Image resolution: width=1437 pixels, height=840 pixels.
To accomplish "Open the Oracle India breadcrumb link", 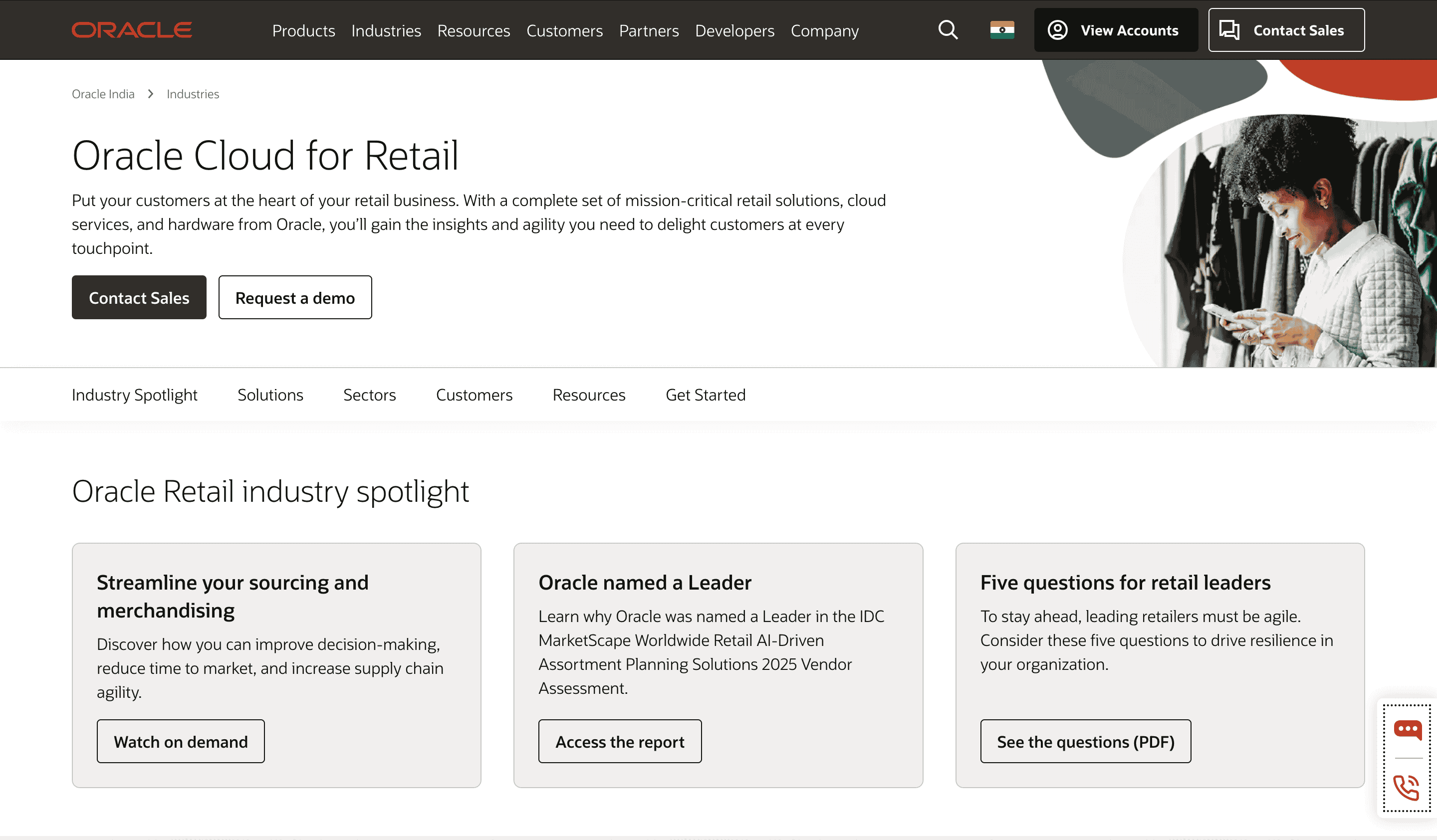I will [x=103, y=93].
